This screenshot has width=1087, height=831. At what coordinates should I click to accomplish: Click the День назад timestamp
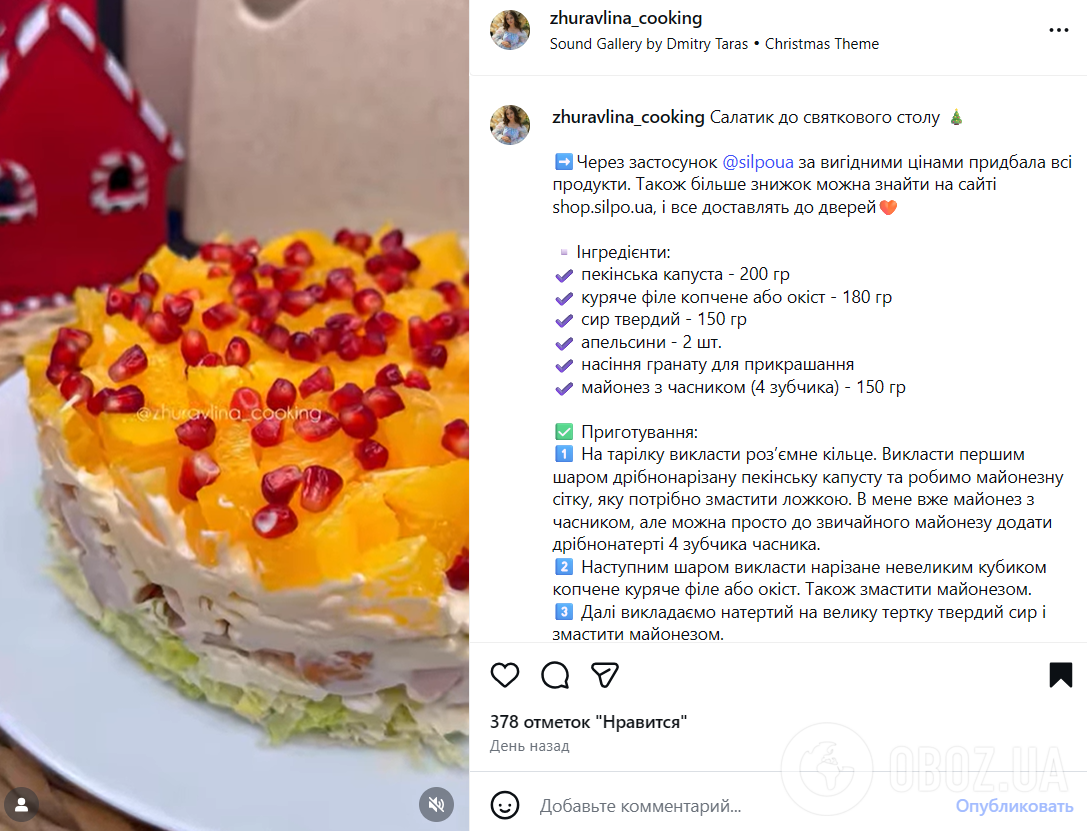coord(530,746)
